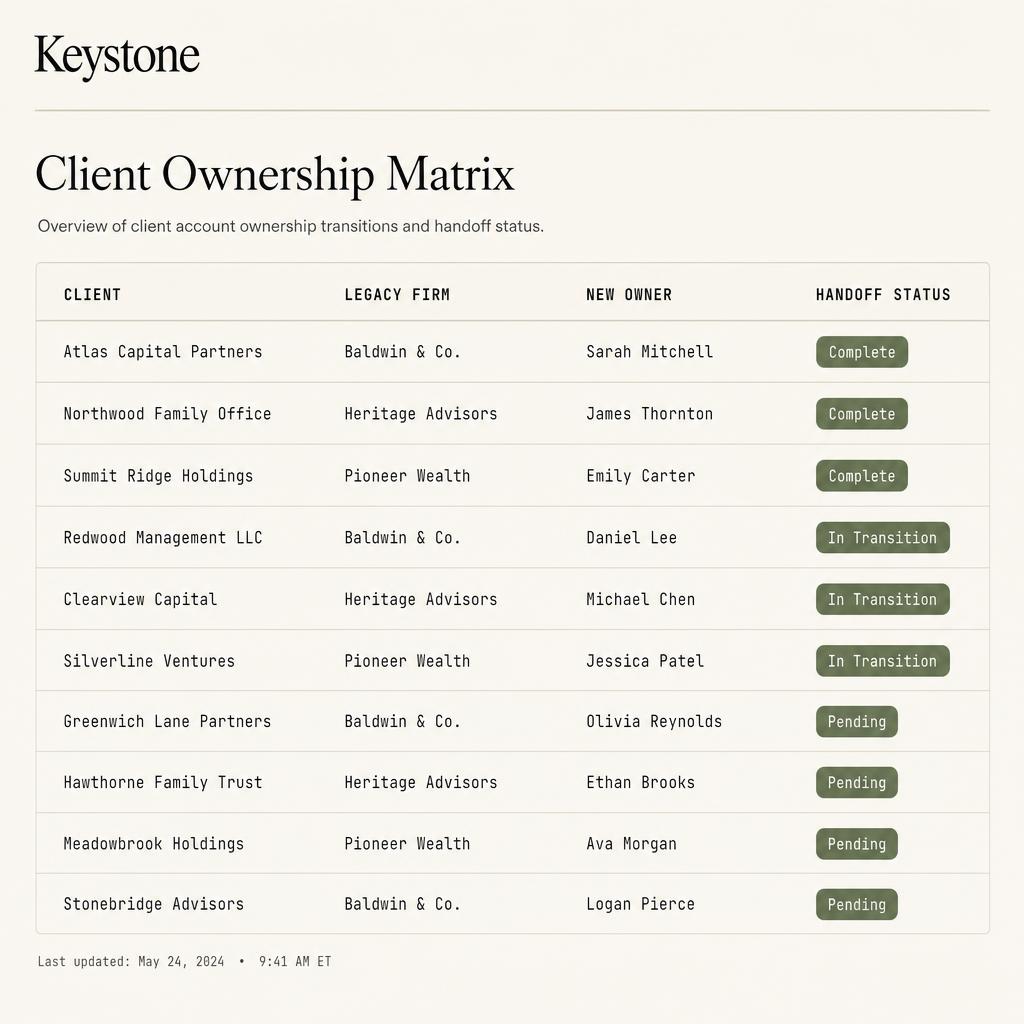Screen dimensions: 1024x1024
Task: Select the Hawthorne Family Trust client cell
Action: tap(163, 782)
